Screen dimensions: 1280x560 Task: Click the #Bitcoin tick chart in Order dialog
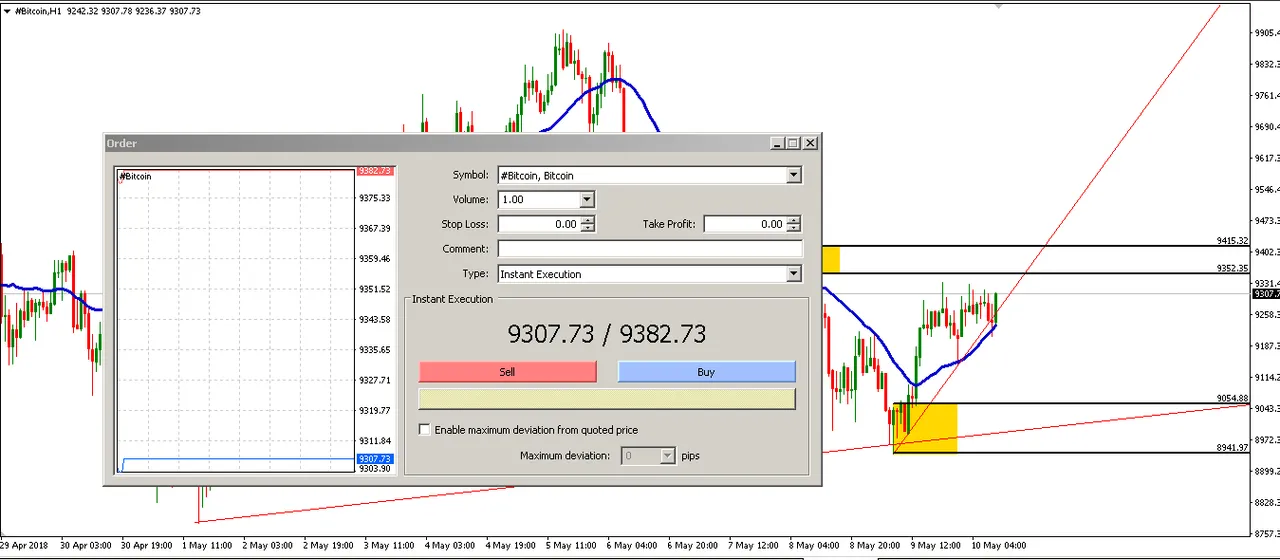point(236,320)
